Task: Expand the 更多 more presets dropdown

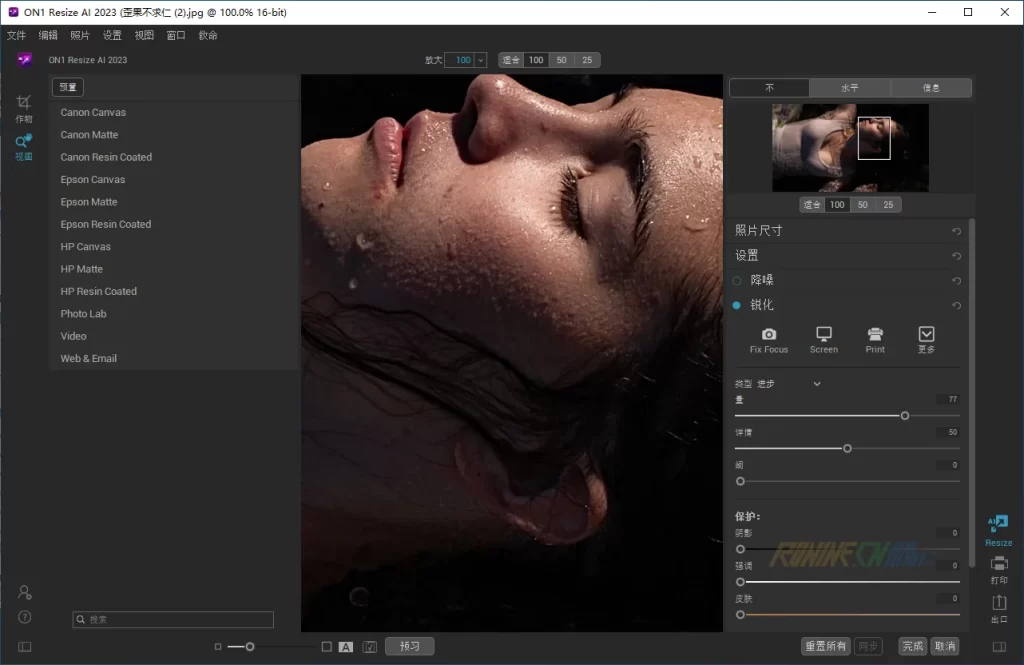Action: 926,334
